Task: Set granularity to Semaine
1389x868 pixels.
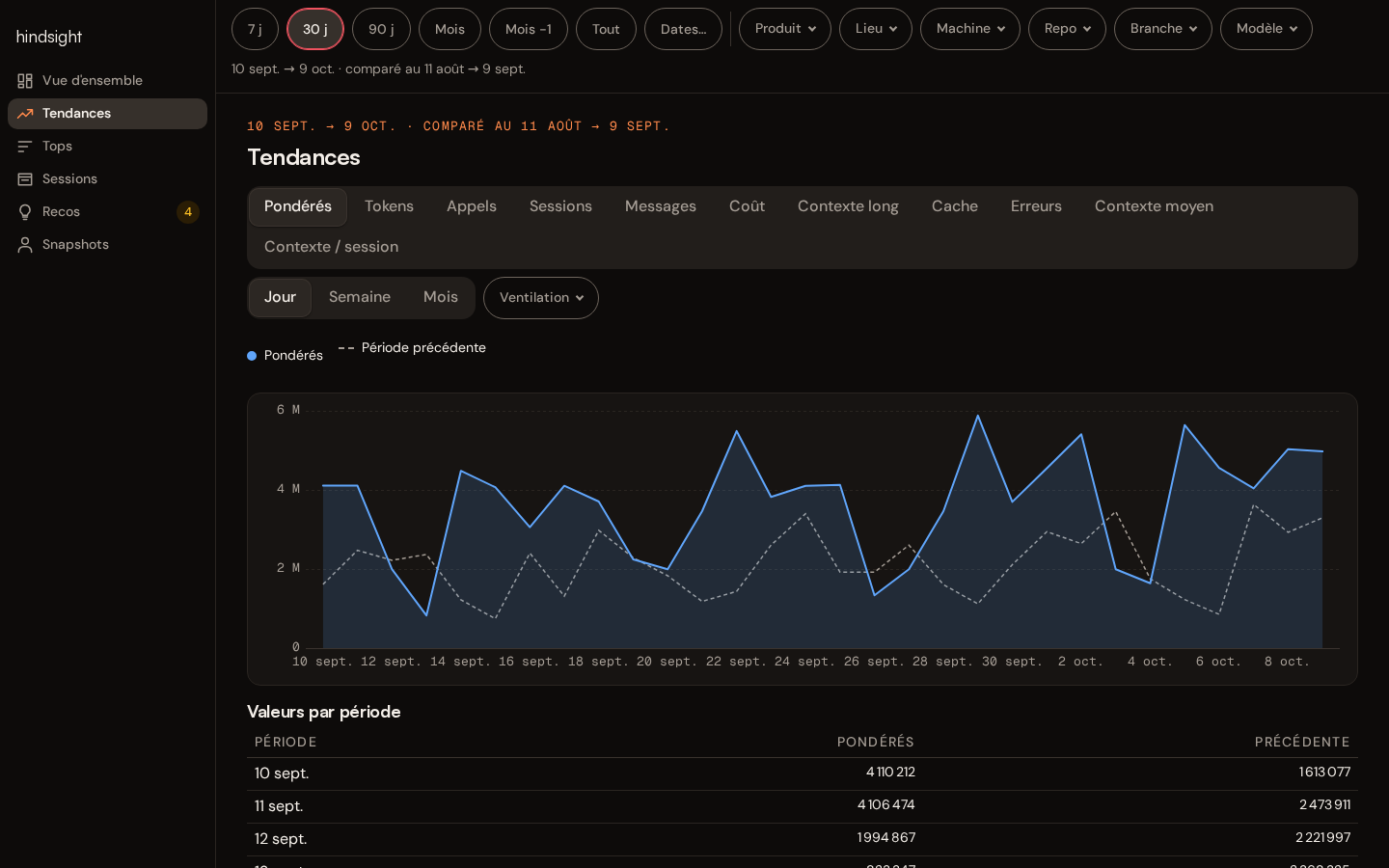Action: (x=360, y=297)
